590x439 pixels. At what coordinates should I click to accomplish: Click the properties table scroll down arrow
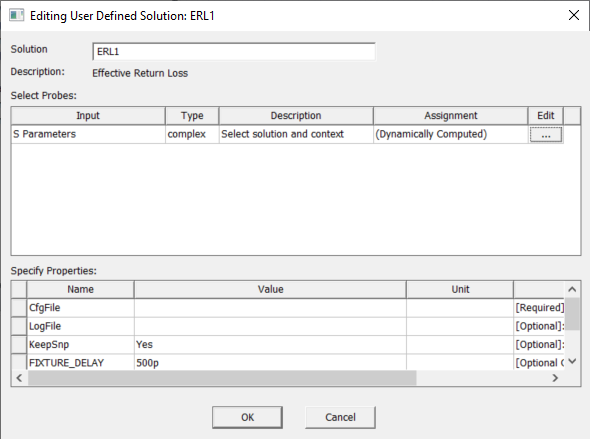[572, 362]
